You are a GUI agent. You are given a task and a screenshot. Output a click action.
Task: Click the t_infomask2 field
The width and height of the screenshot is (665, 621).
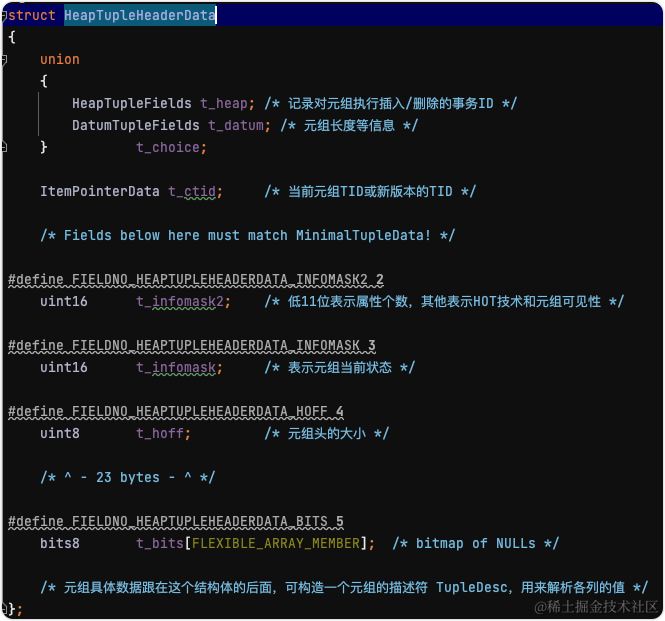(x=179, y=302)
